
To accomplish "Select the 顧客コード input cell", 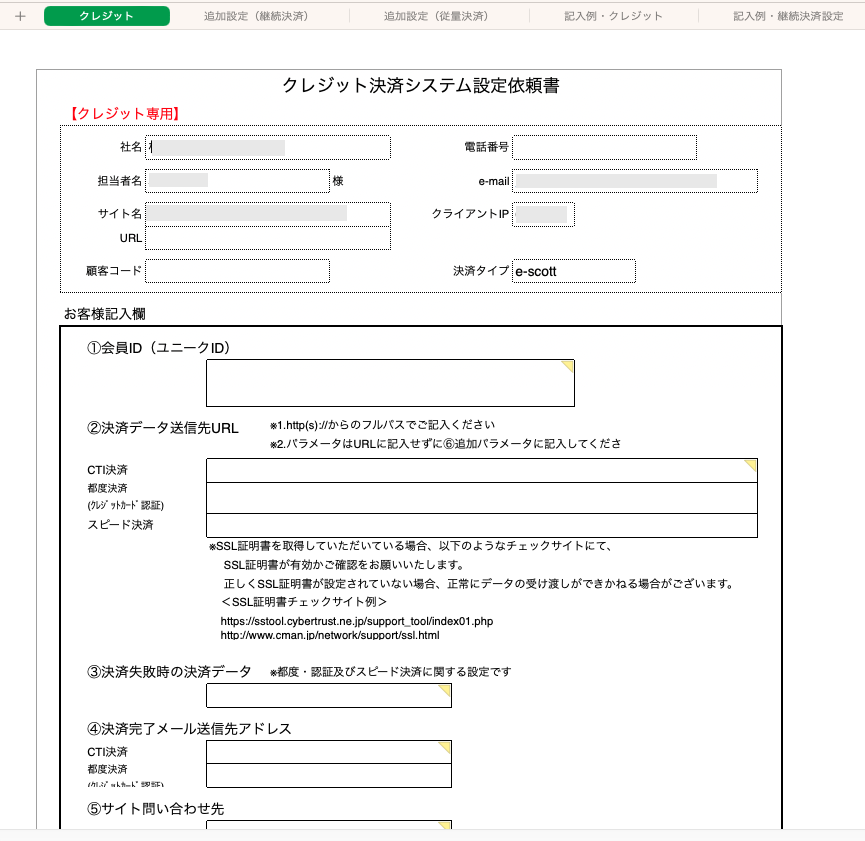I will pos(237,271).
